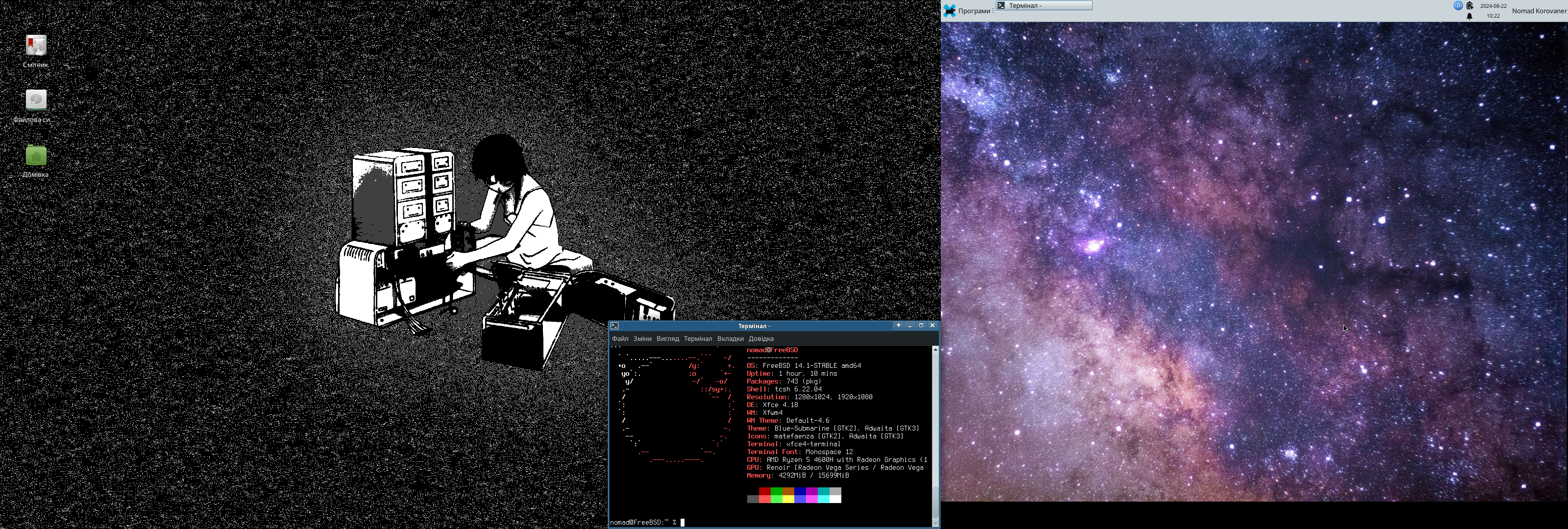The height and width of the screenshot is (529, 1568).
Task: Click the Xfce mouse logo on the panel
Action: (950, 11)
